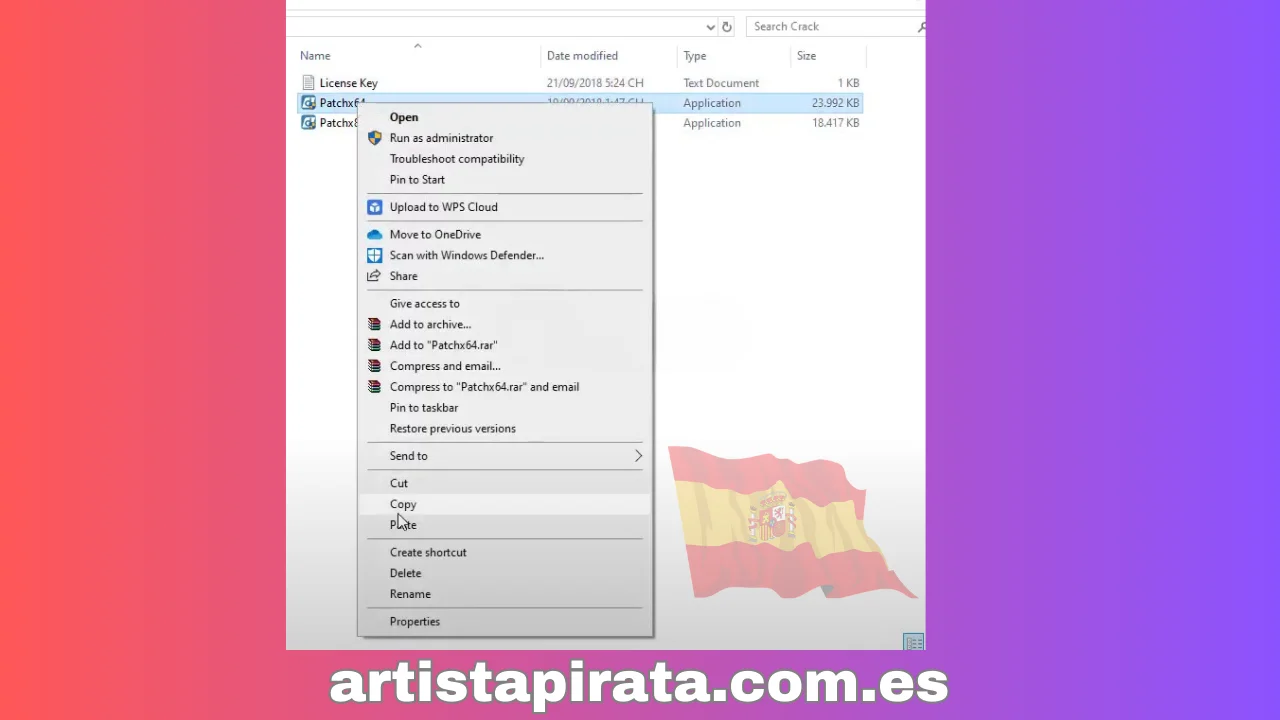Select Delete from the context menu
This screenshot has width=1280, height=720.
pos(405,573)
